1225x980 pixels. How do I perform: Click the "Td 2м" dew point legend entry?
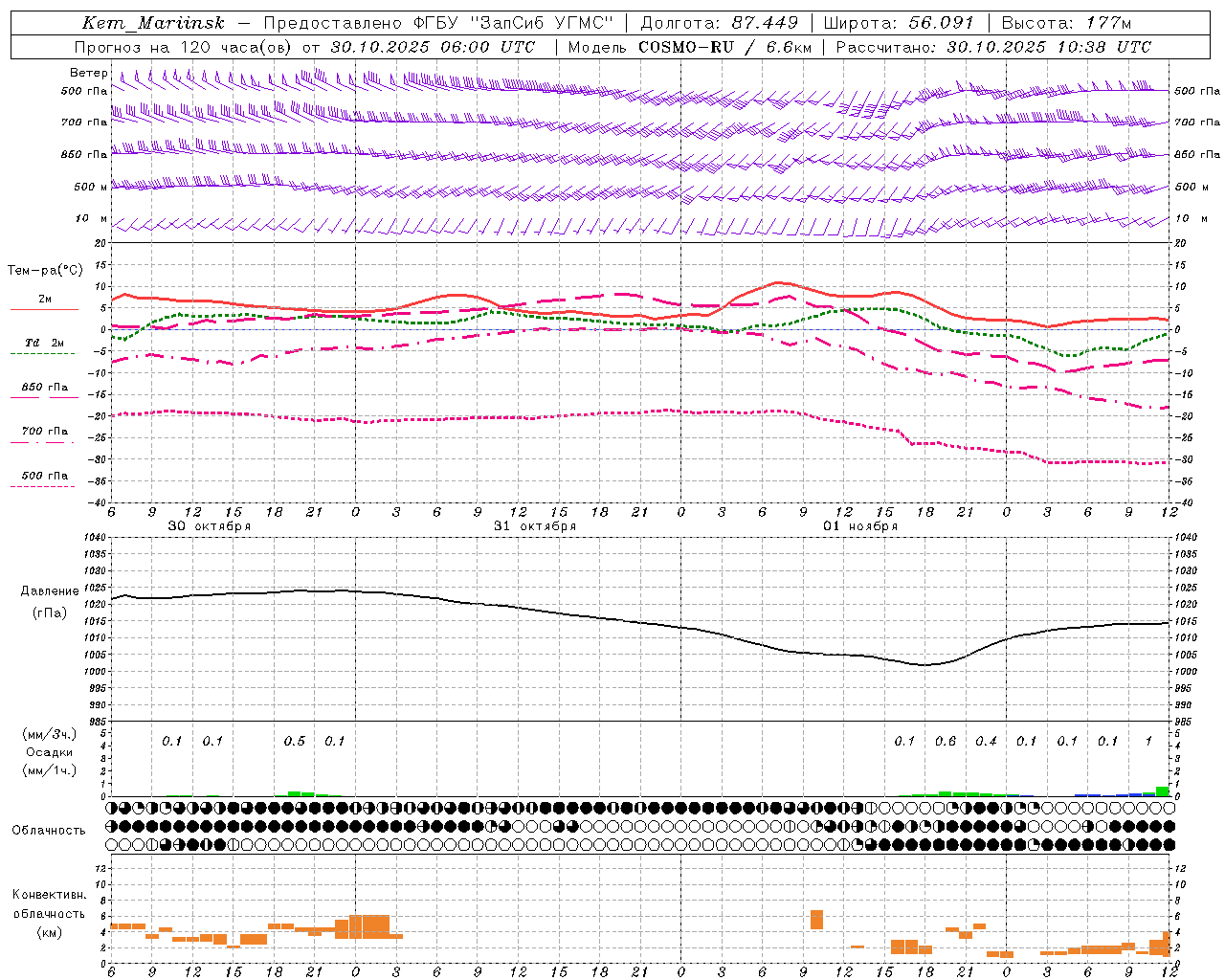pos(45,343)
